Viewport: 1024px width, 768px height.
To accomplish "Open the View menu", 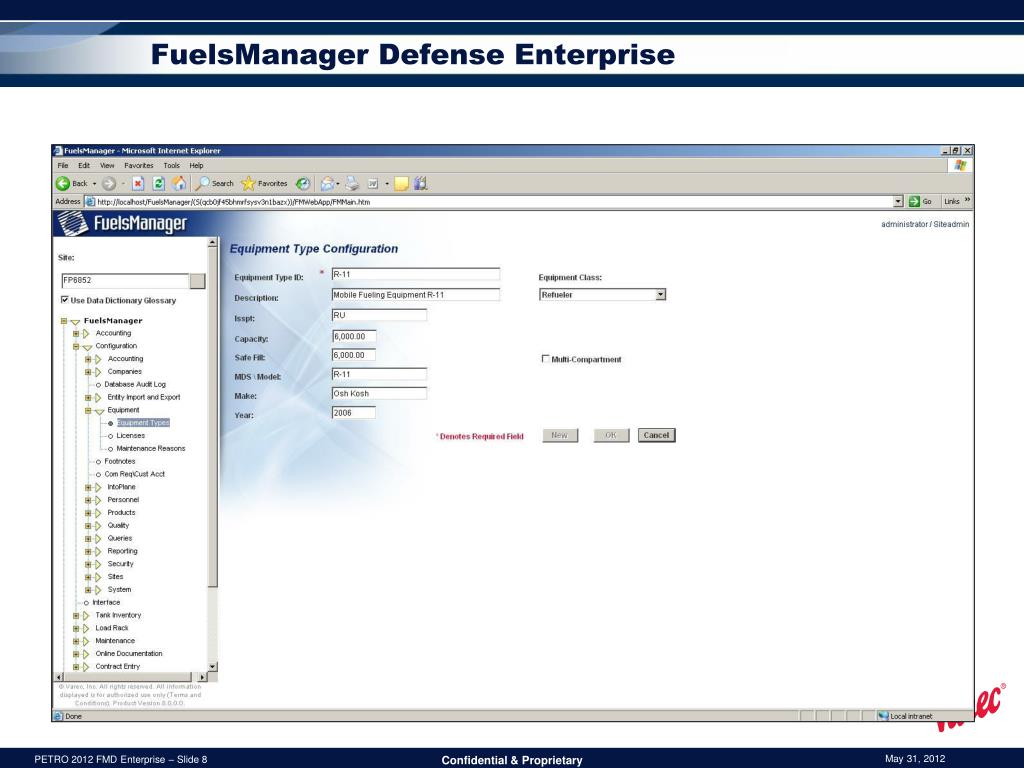I will (107, 165).
